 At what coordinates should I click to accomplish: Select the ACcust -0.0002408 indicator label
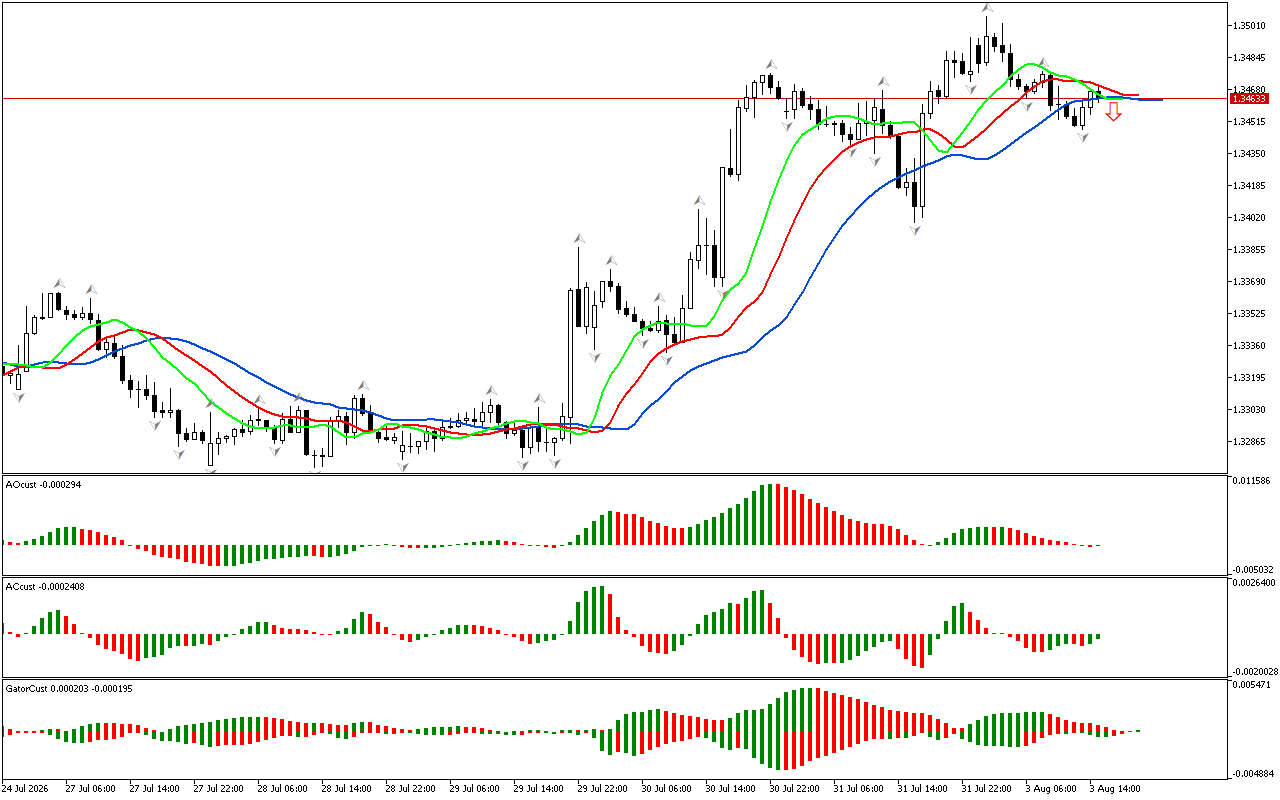coord(45,586)
